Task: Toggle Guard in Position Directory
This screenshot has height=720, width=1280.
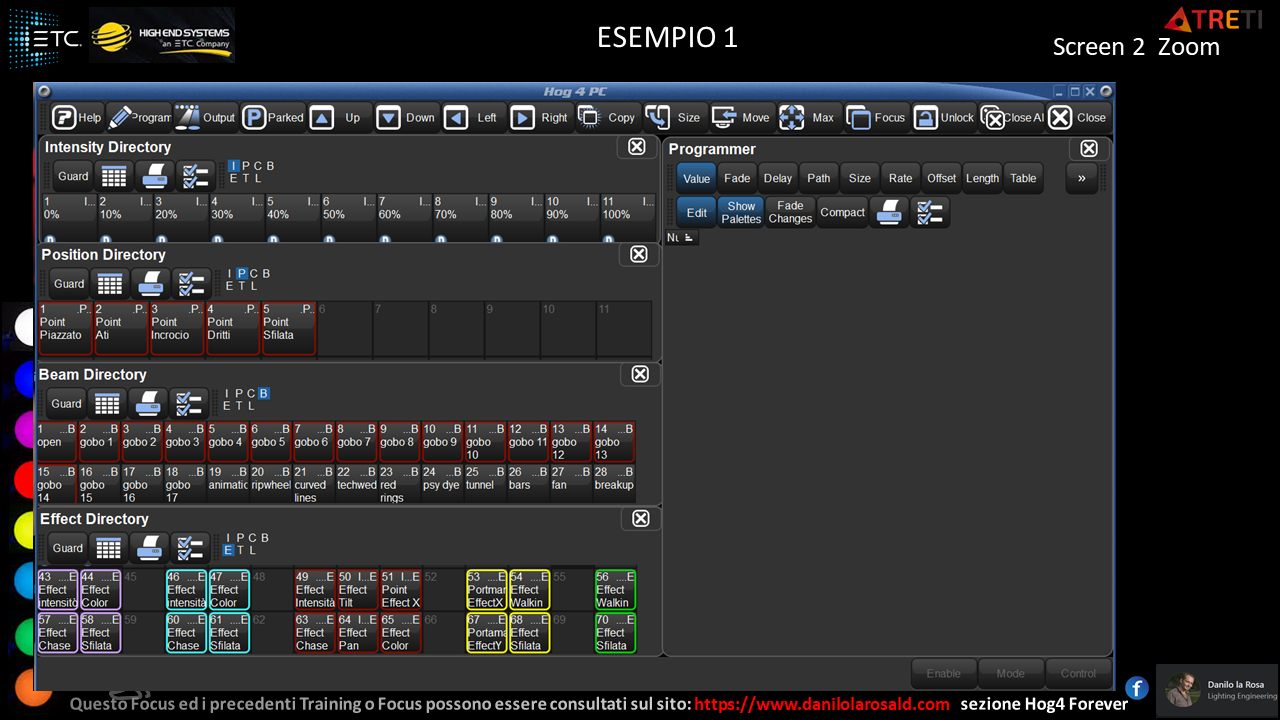Action: tap(69, 284)
